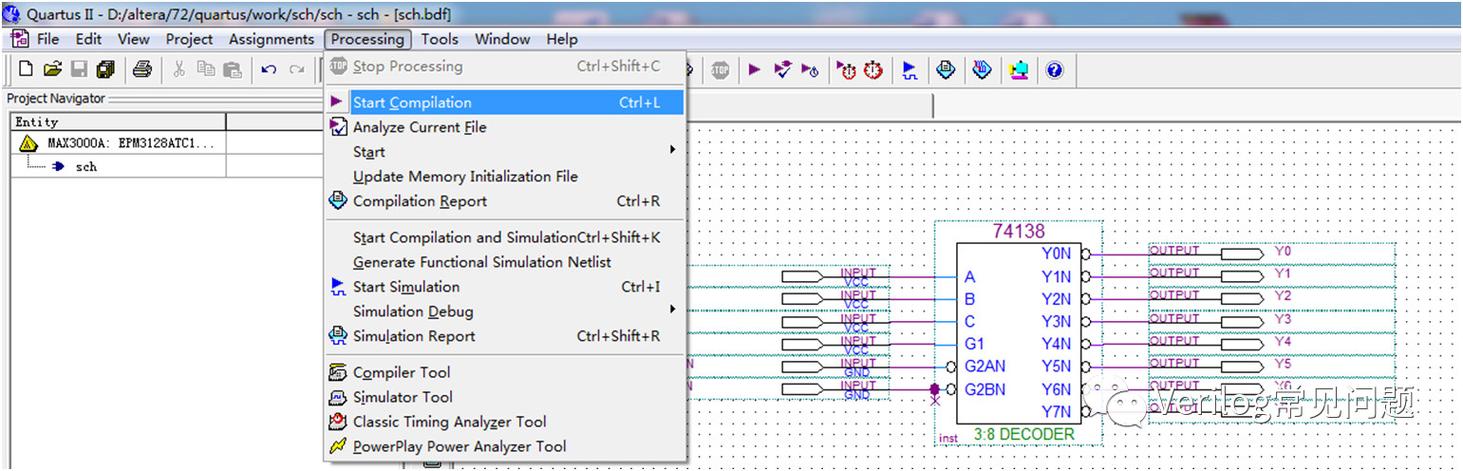Open the Programmer toolbar icon
The image size is (1463, 471).
[x=982, y=69]
